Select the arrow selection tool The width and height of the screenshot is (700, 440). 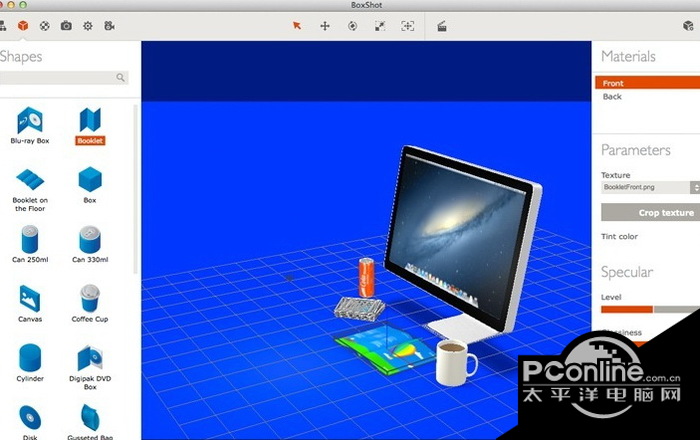click(297, 26)
